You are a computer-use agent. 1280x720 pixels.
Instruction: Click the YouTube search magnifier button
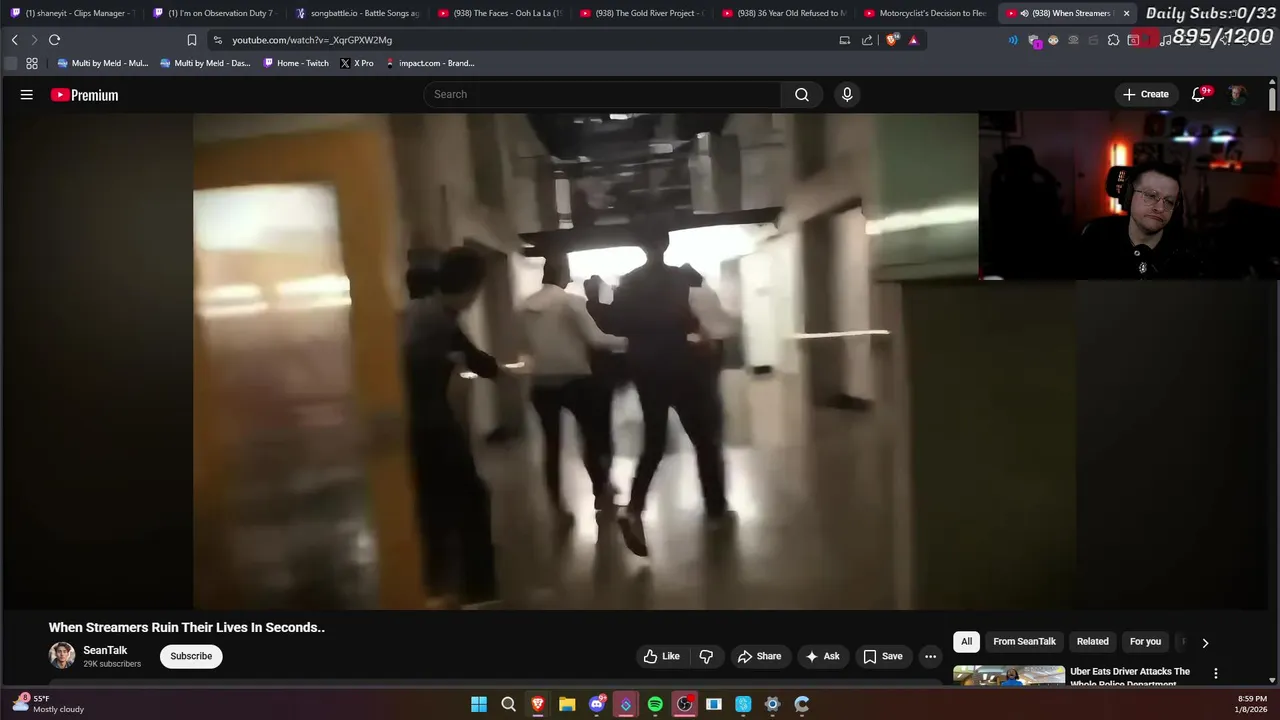(802, 94)
